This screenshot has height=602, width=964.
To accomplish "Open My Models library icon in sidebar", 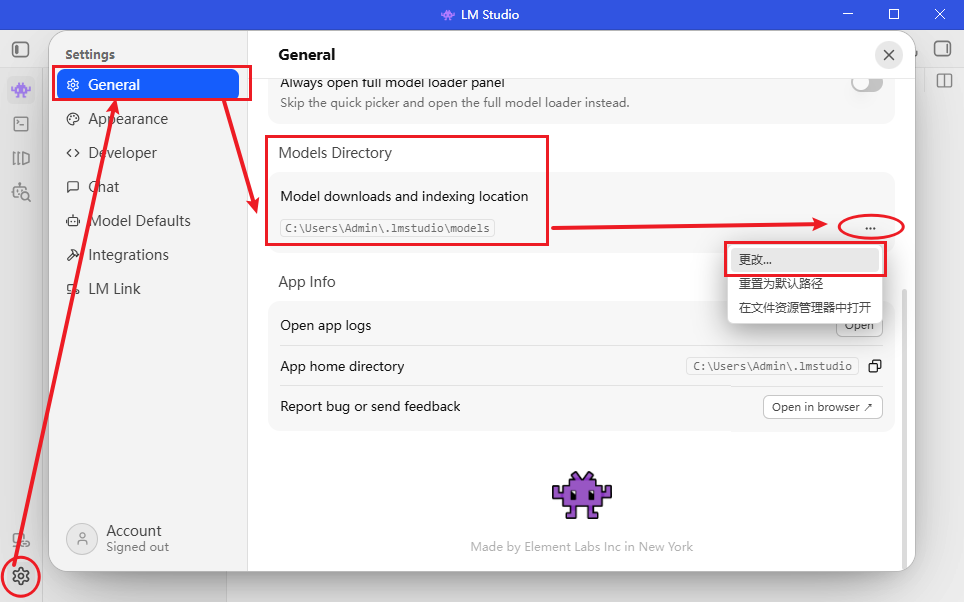I will click(x=21, y=159).
